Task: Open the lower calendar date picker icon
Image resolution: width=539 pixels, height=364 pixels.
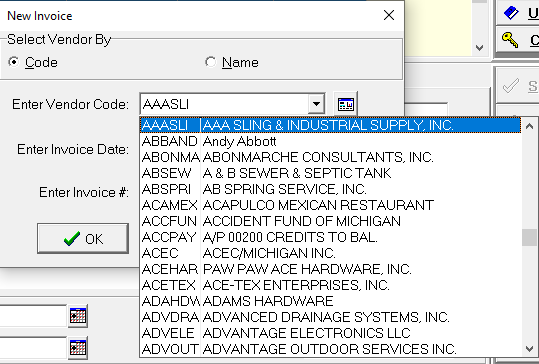Action: tap(78, 348)
